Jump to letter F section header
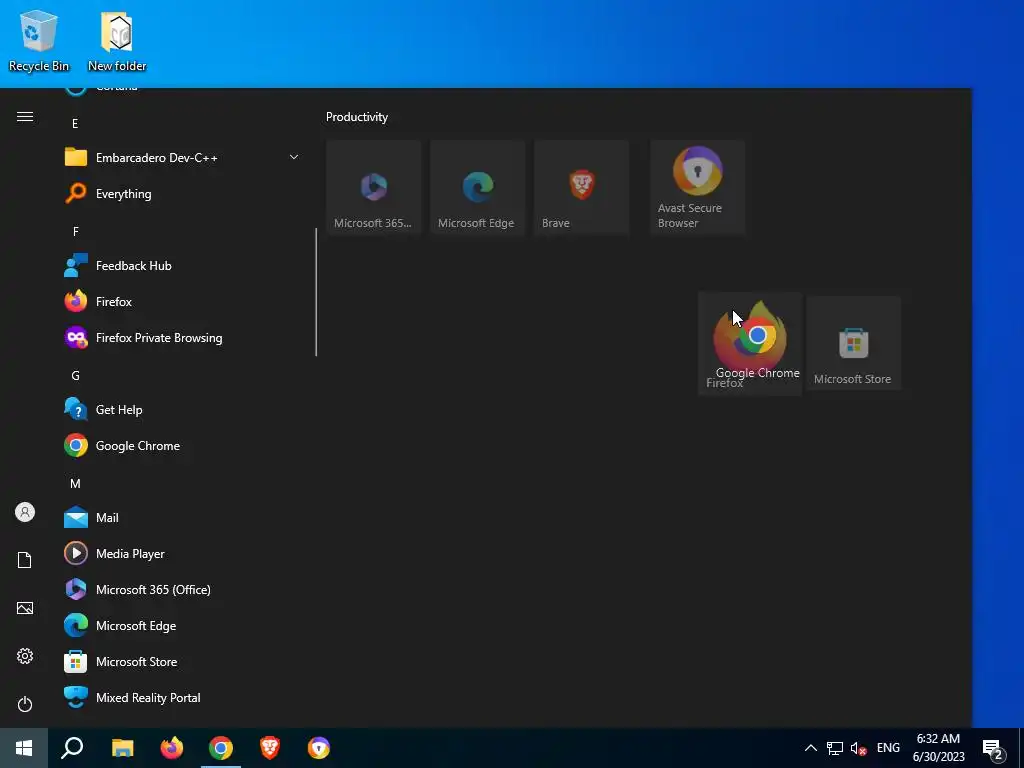1024x768 pixels. click(x=75, y=231)
